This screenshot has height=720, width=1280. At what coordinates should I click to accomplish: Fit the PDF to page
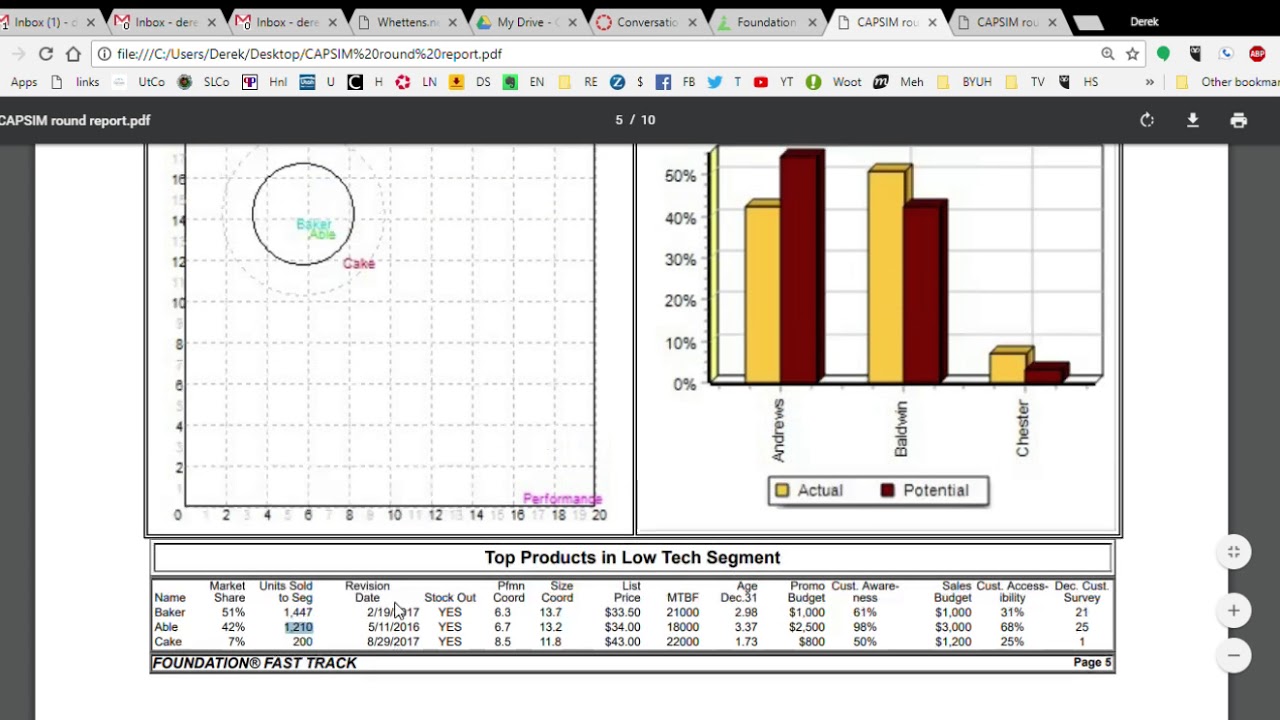[1234, 552]
